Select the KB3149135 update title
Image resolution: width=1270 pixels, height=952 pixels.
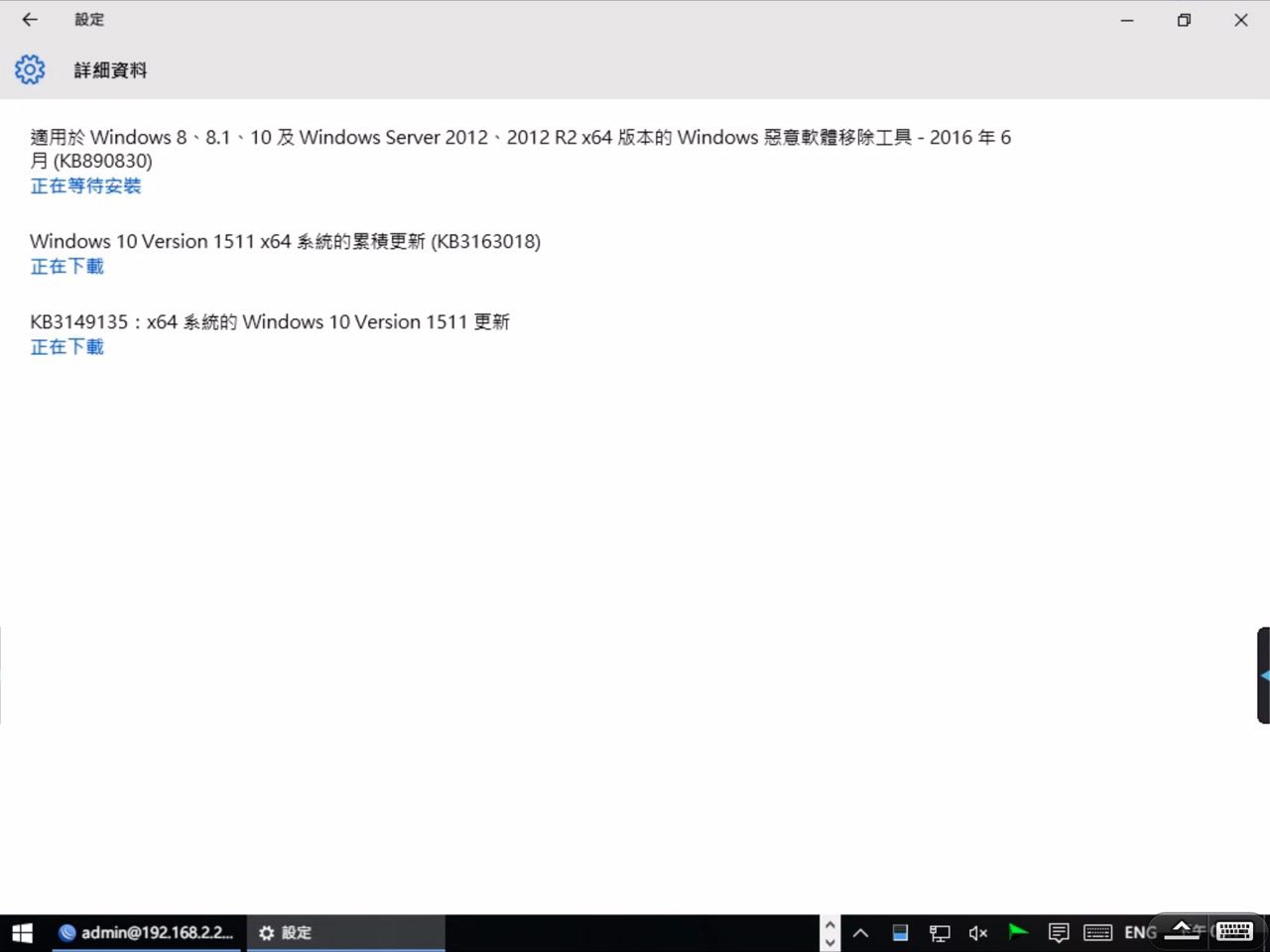tap(270, 321)
